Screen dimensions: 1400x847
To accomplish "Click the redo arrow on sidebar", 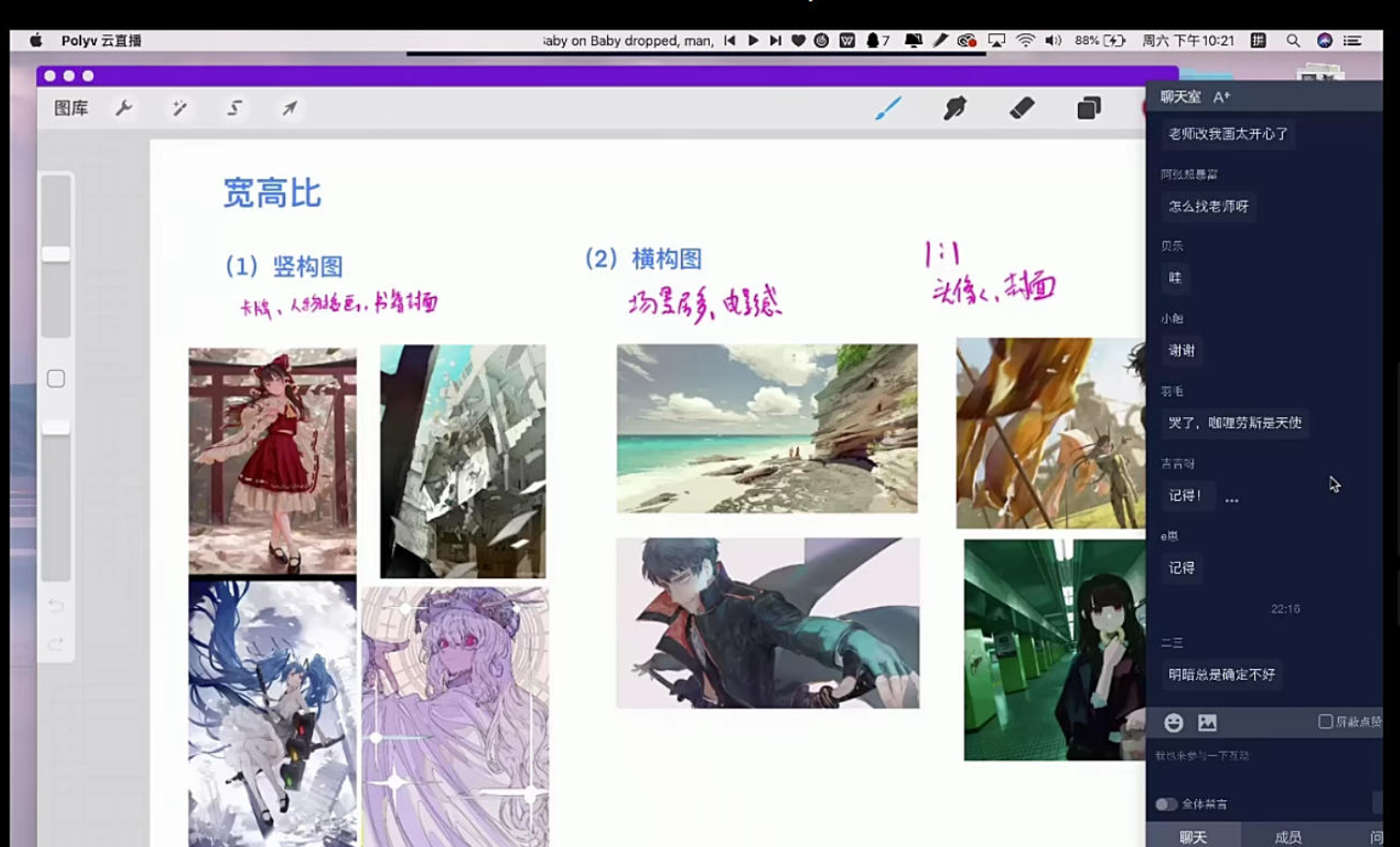I will 55,643.
